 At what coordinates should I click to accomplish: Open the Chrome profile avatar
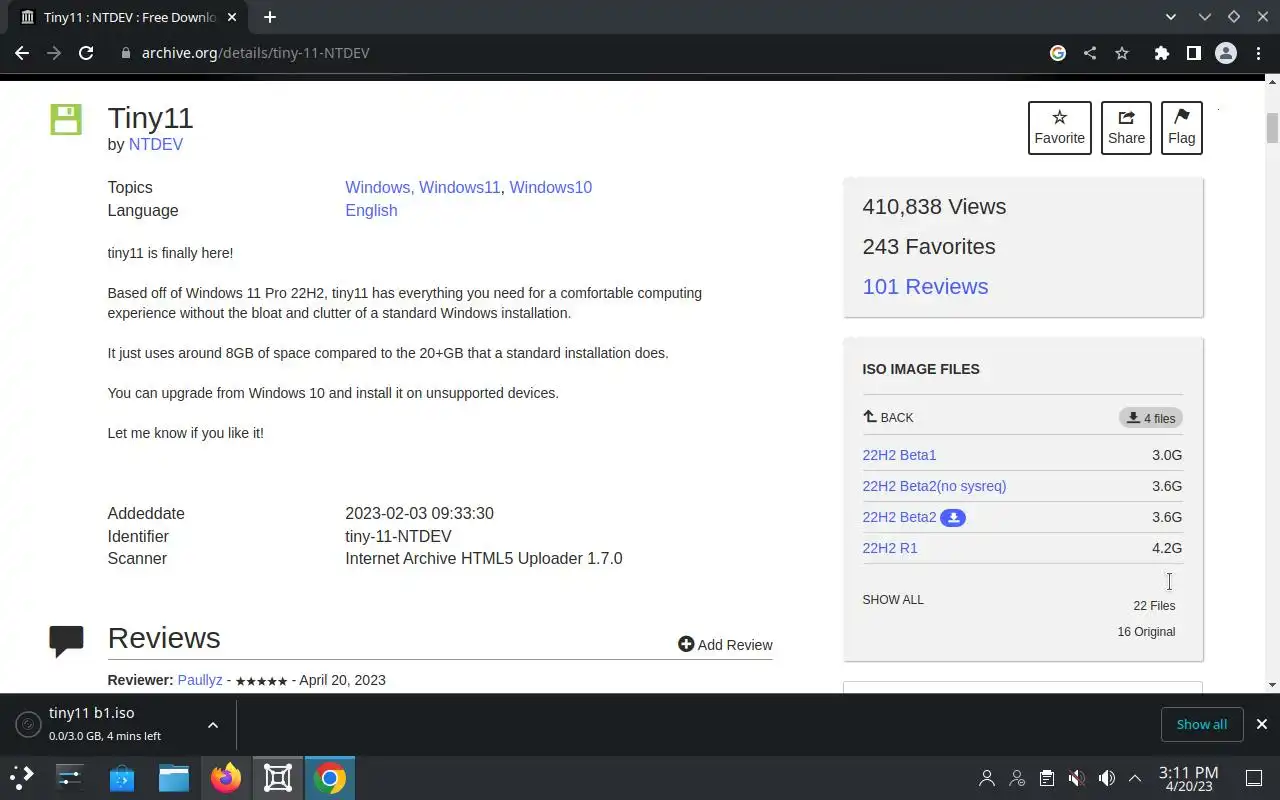[1226, 53]
